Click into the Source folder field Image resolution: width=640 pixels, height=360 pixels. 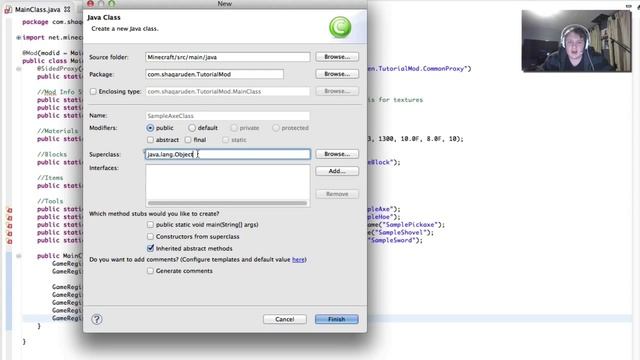[227, 57]
